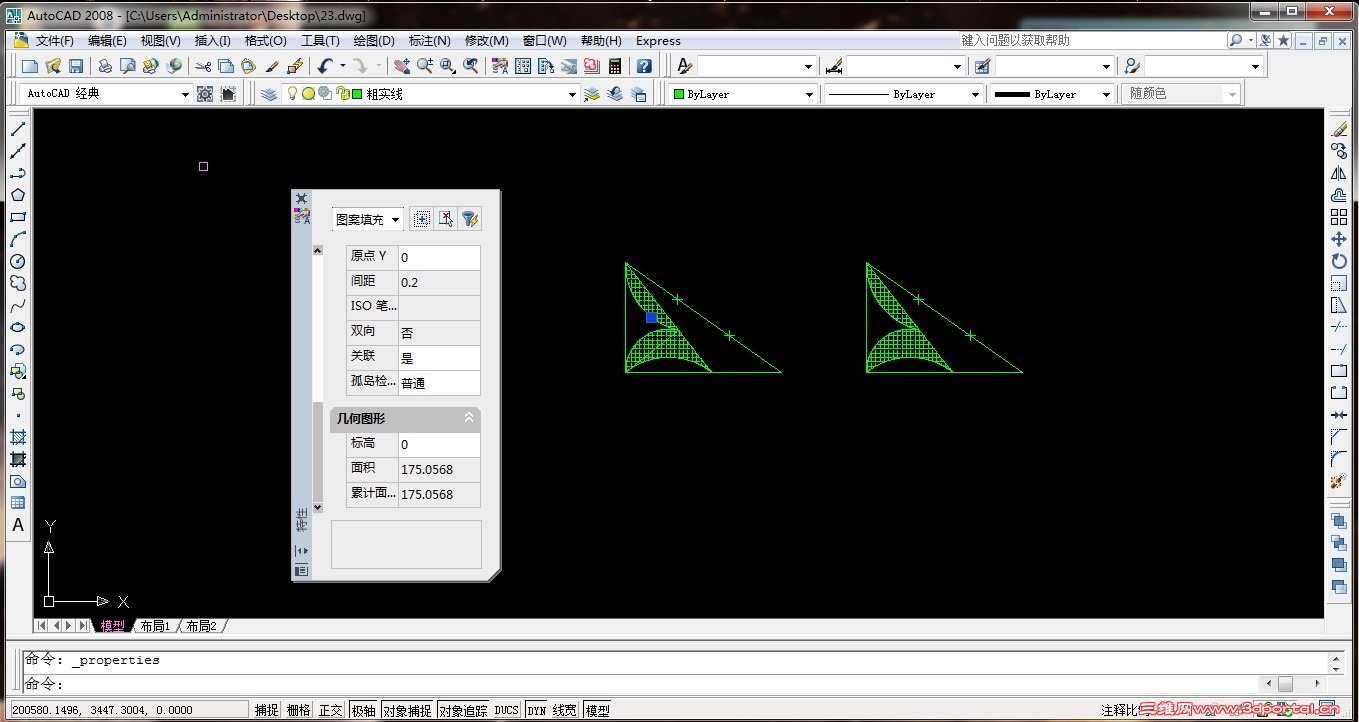Screen dimensions: 1359x722
Task: Open the 格式(O) menu
Action: [x=265, y=41]
